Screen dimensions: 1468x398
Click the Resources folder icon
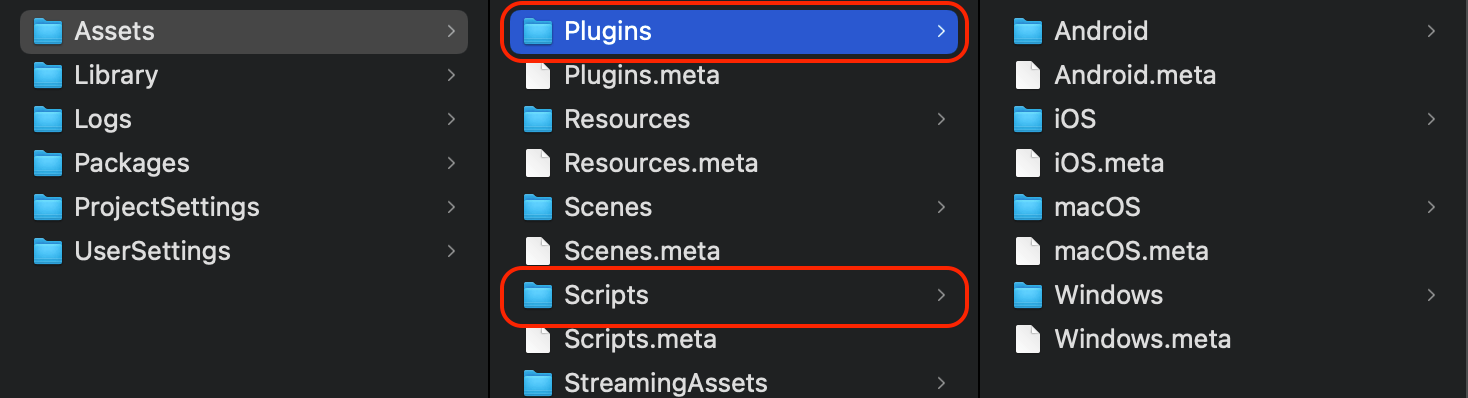click(x=538, y=119)
